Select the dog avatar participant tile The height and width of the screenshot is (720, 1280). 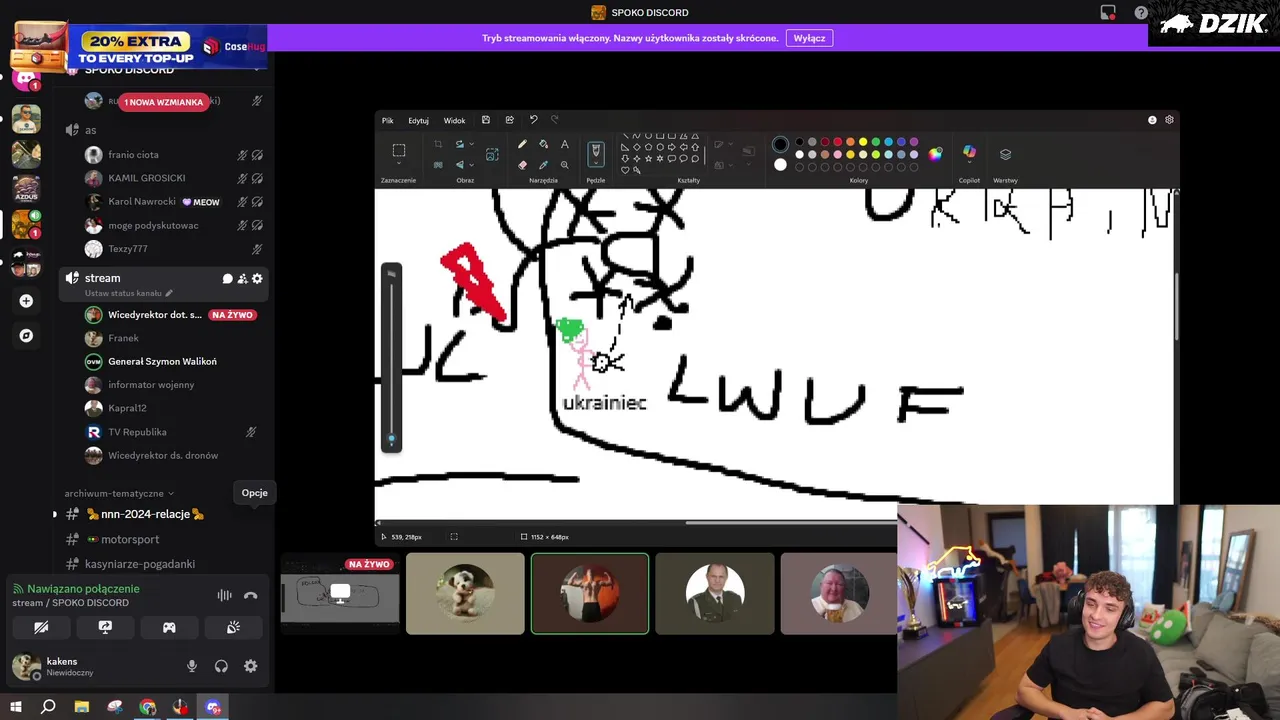click(x=465, y=594)
